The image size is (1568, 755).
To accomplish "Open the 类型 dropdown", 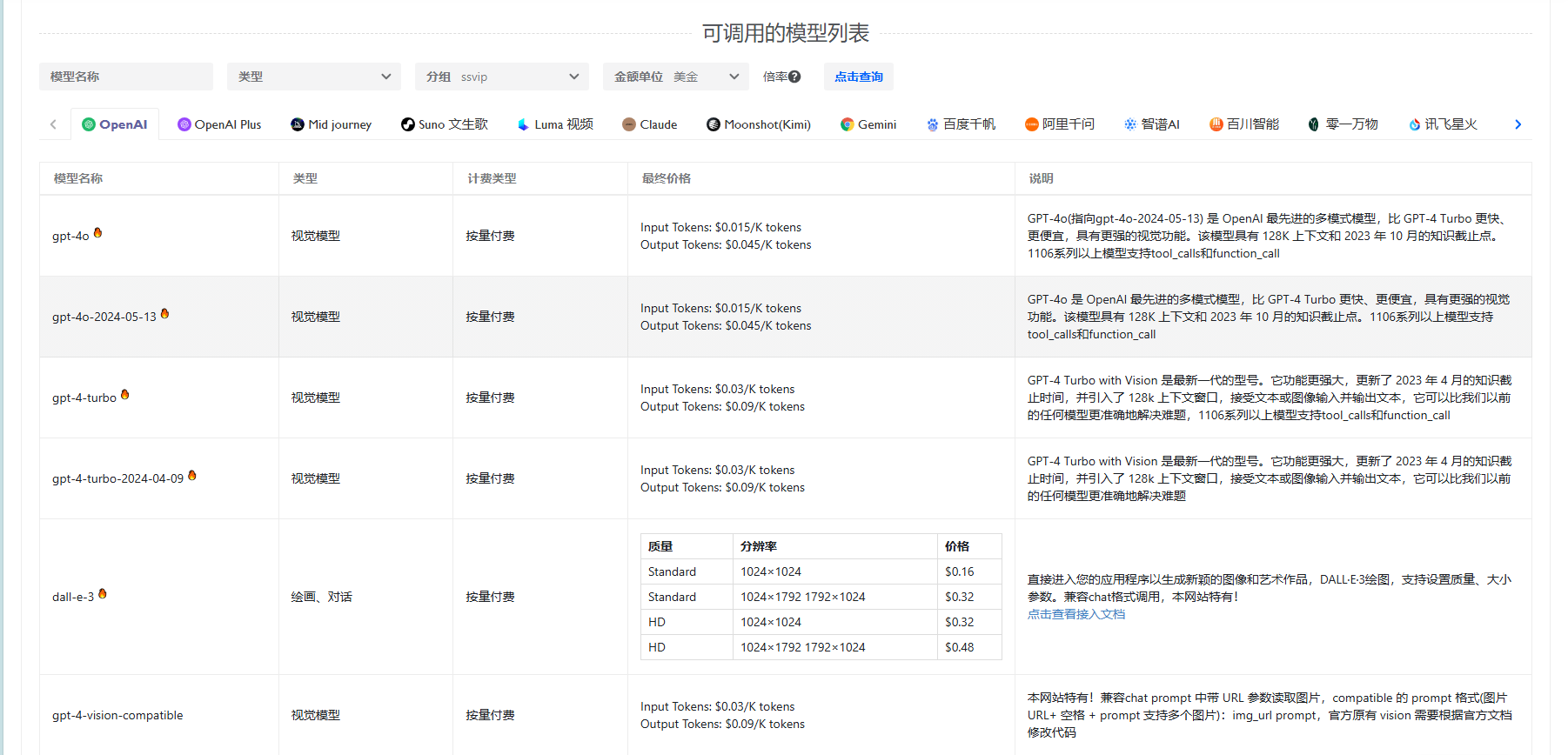I will pyautogui.click(x=314, y=77).
